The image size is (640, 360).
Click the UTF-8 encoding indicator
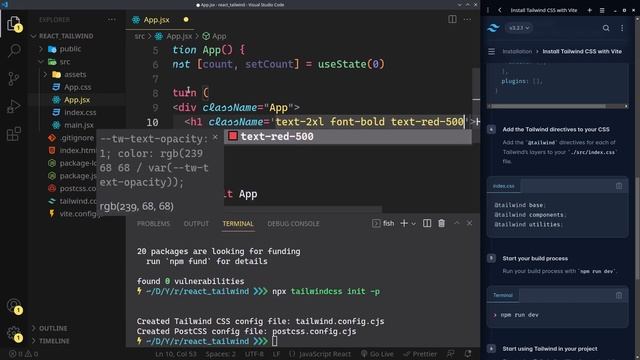[254, 354]
